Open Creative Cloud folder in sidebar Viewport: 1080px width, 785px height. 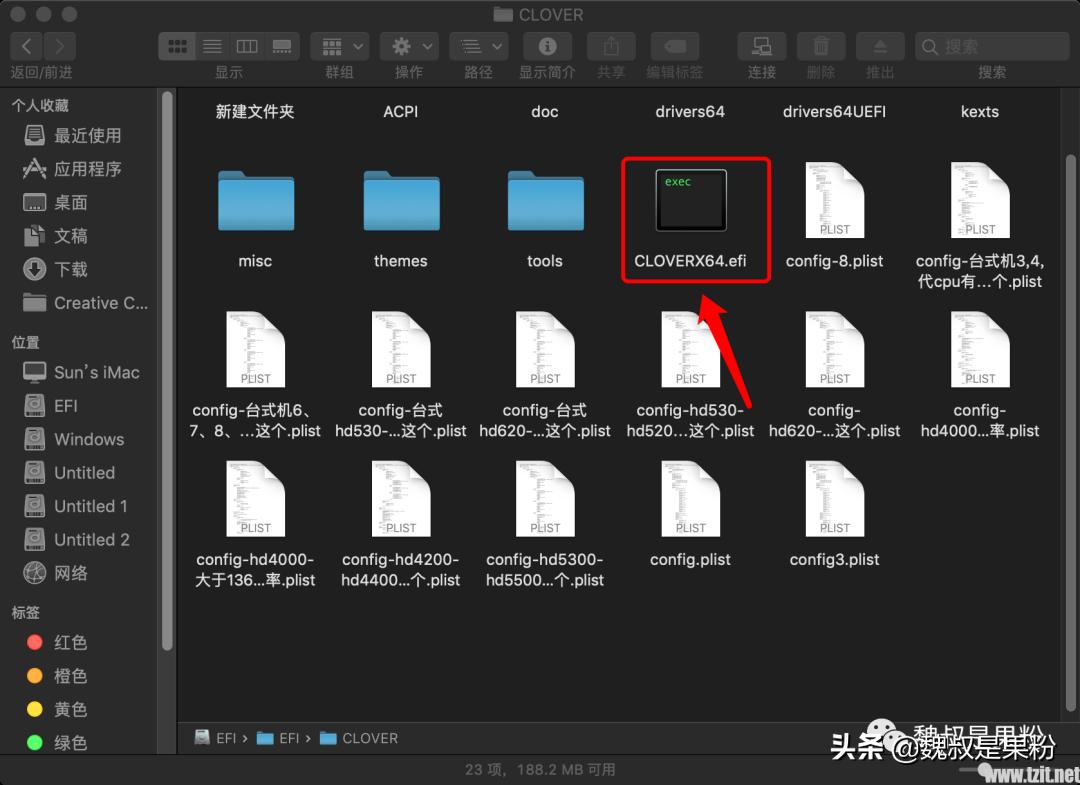coord(101,303)
